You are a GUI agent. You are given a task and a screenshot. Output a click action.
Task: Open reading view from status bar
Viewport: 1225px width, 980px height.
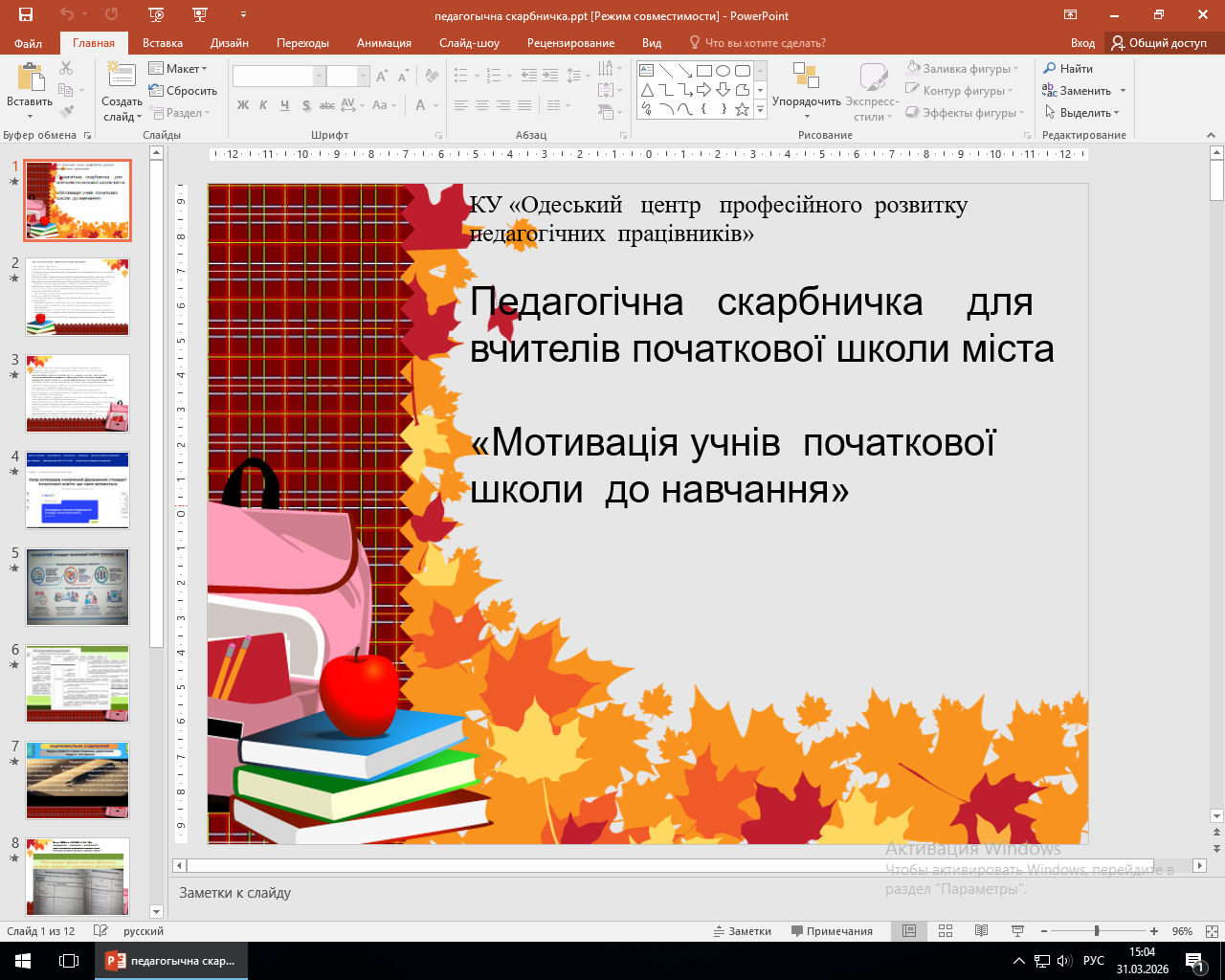tap(981, 931)
